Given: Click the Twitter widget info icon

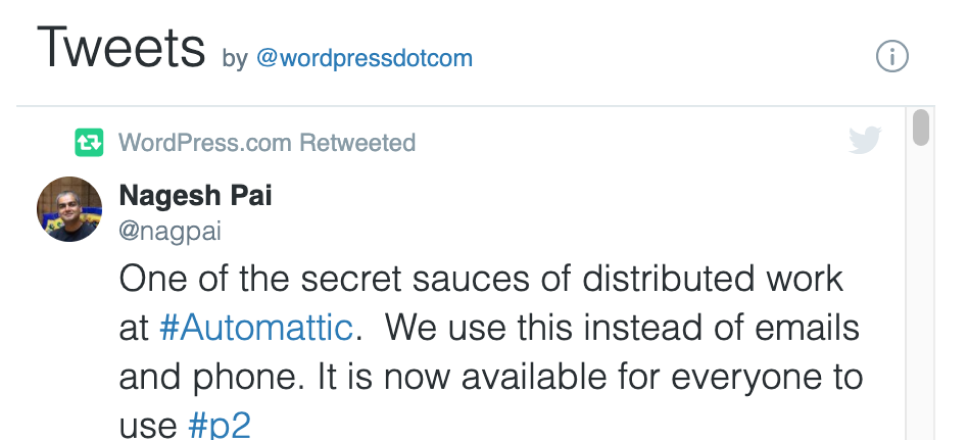Looking at the screenshot, I should coord(892,58).
